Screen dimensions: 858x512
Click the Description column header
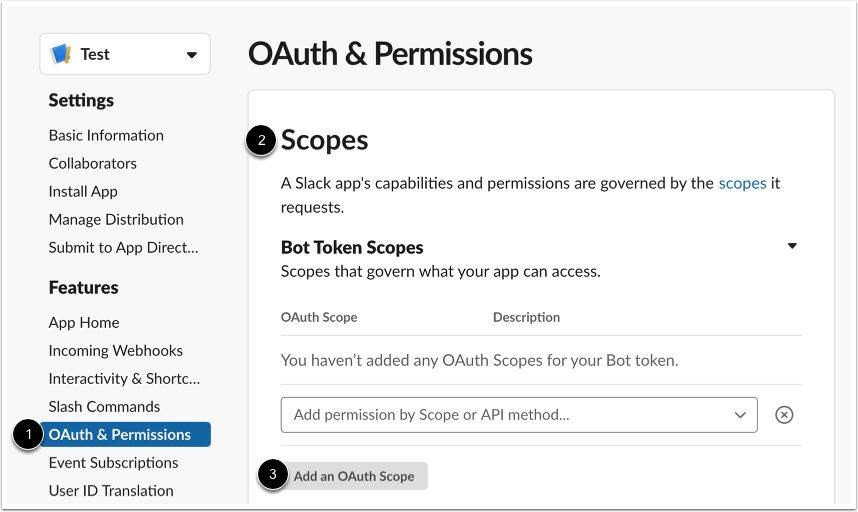pos(526,317)
